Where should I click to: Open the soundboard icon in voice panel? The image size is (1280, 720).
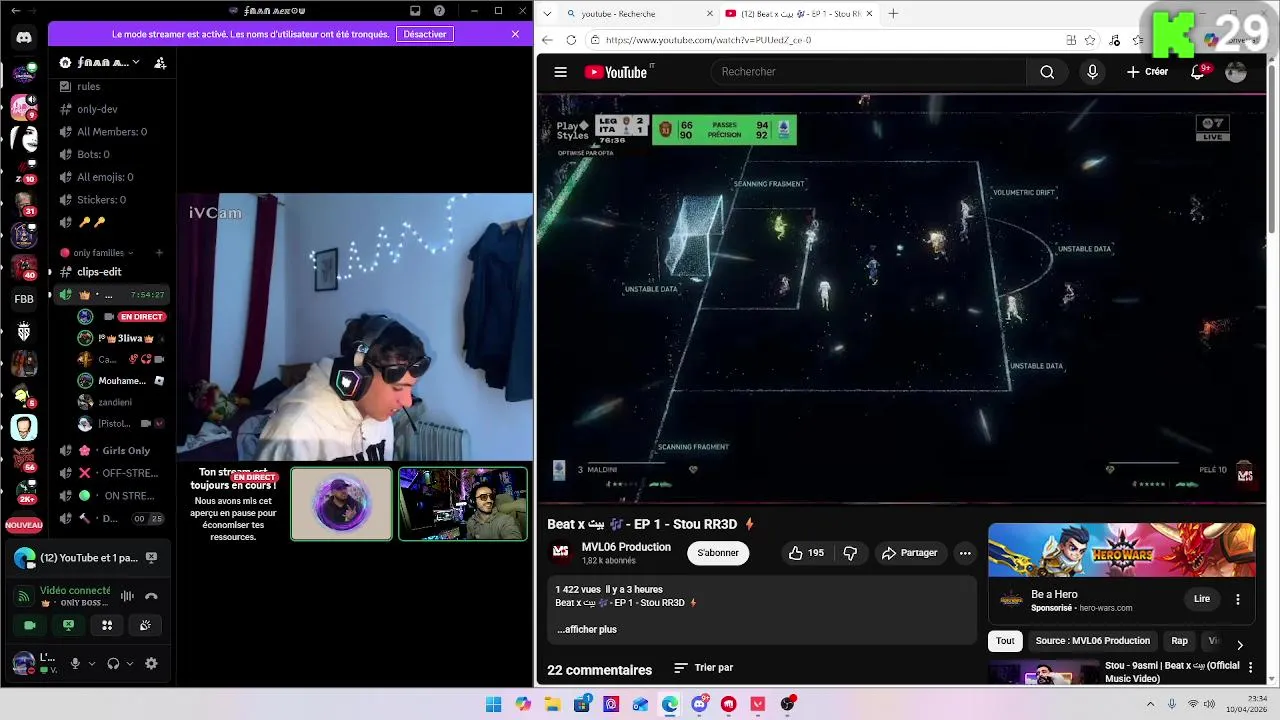click(x=145, y=625)
